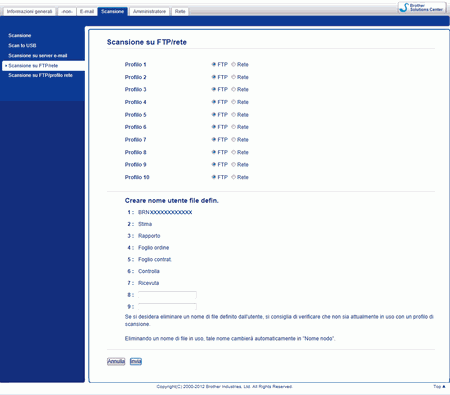The width and height of the screenshot is (450, 395).
Task: Open the E-mail tab
Action: (x=87, y=11)
